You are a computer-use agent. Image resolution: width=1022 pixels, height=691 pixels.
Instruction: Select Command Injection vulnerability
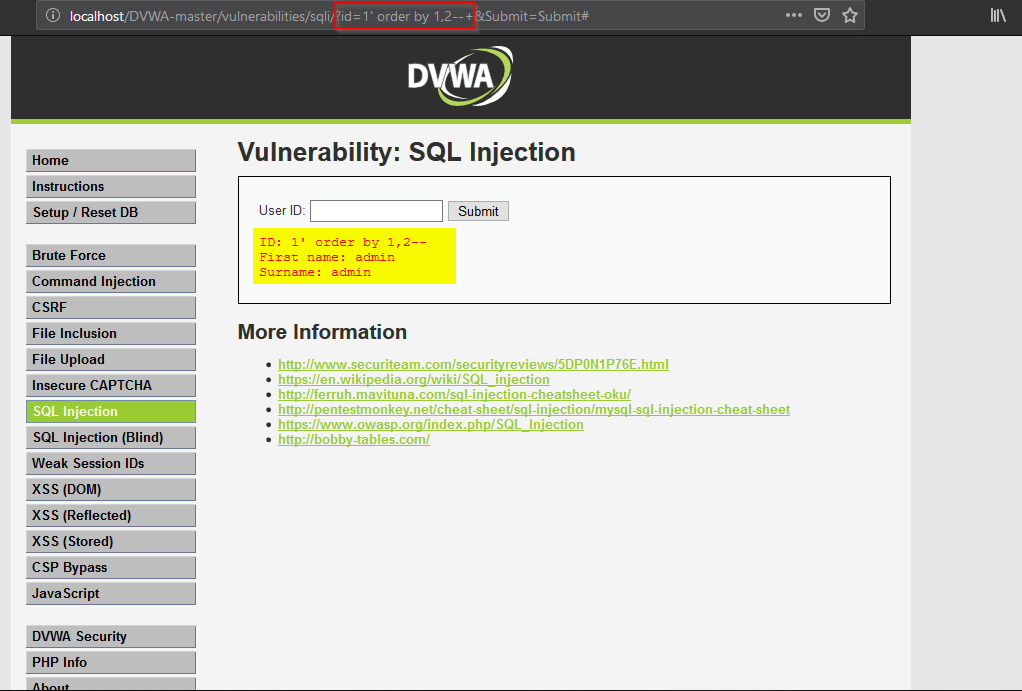[111, 282]
